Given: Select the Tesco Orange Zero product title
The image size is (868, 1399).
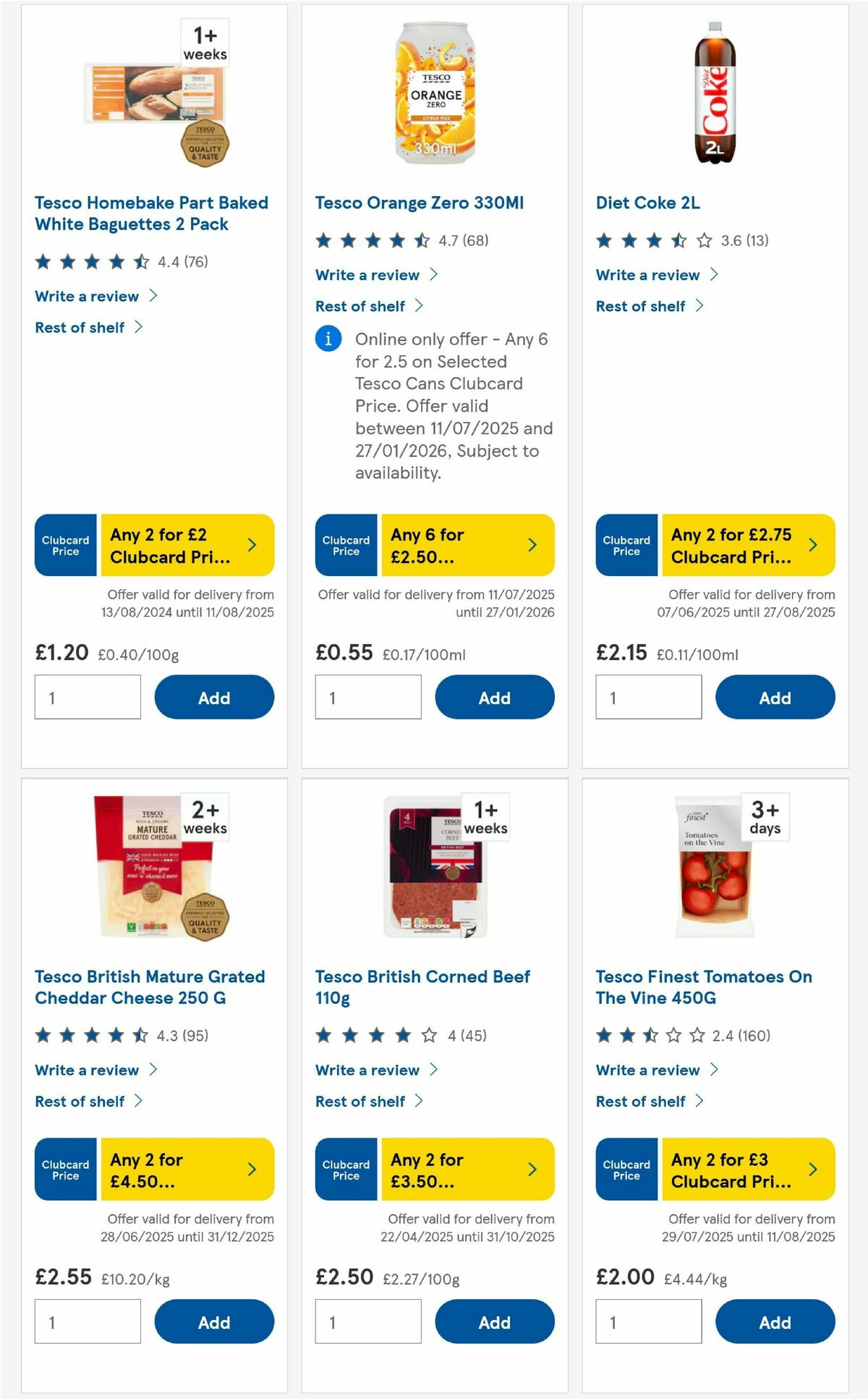Looking at the screenshot, I should point(420,203).
